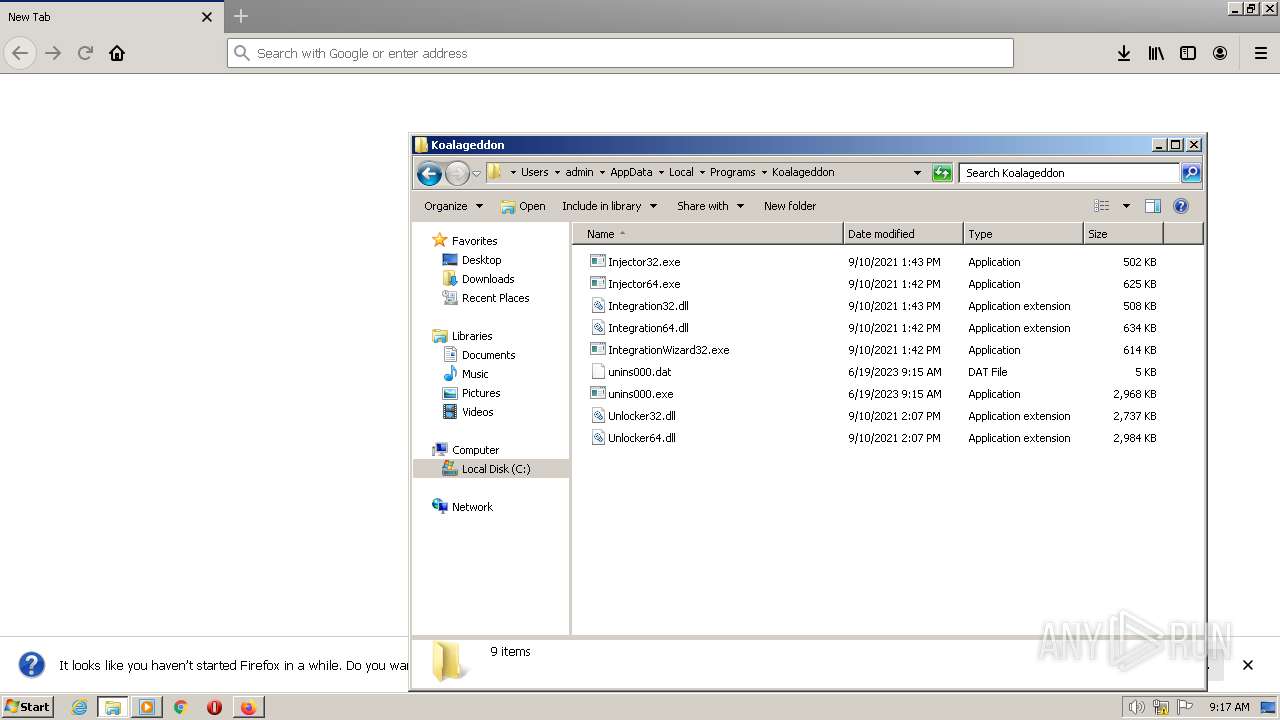
Task: Select Unlocker64.dll file name
Action: (x=641, y=438)
